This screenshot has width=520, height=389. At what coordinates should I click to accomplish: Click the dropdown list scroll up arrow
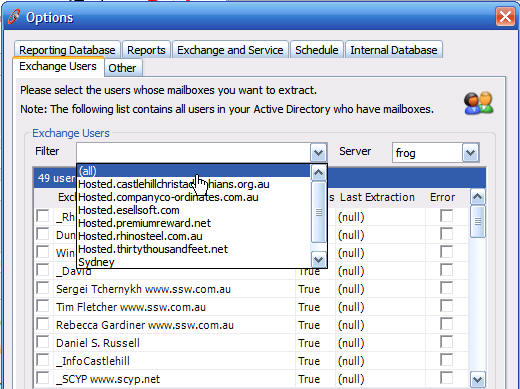pos(319,173)
